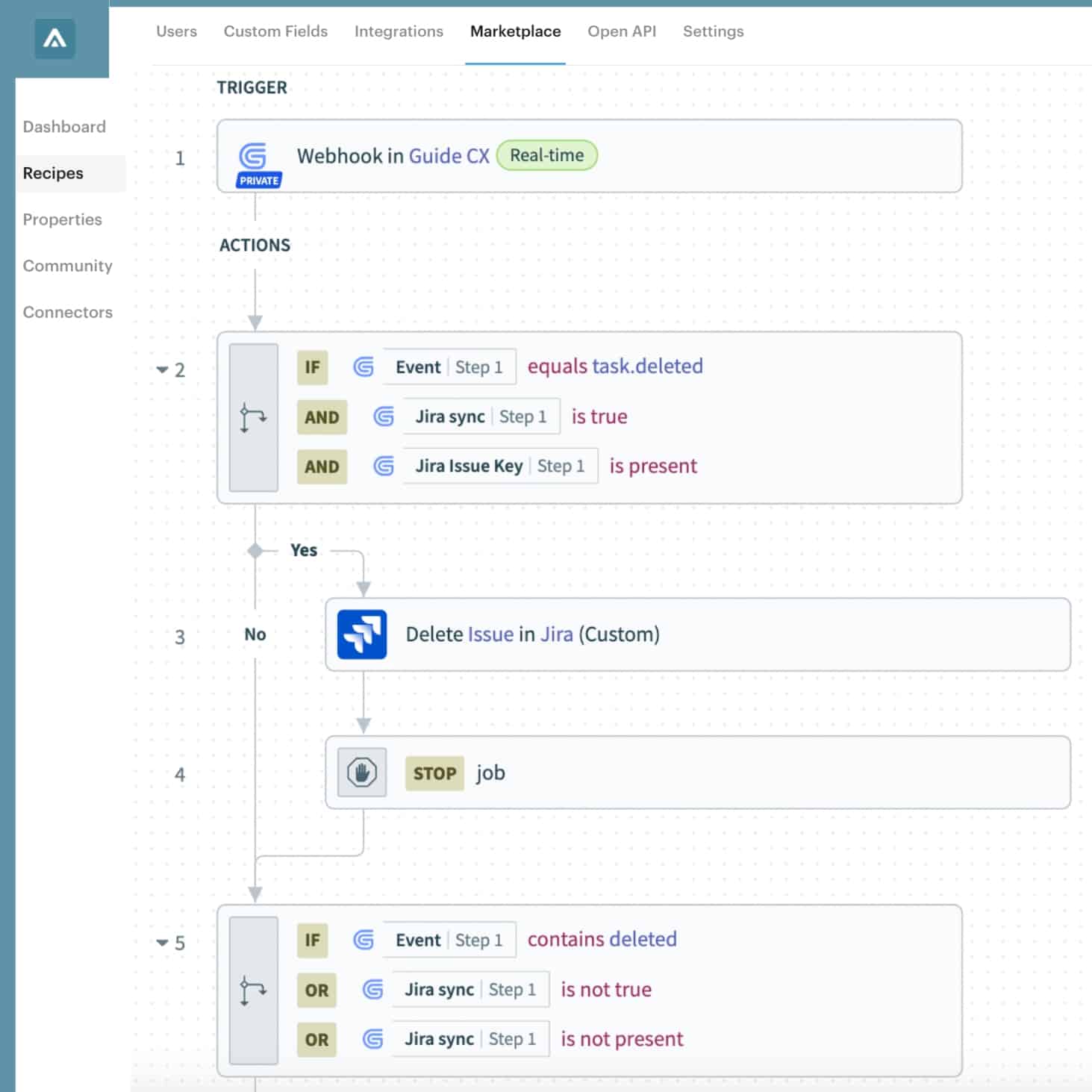Click the Guide CX link in the Webhook trigger
1092x1092 pixels.
point(449,156)
